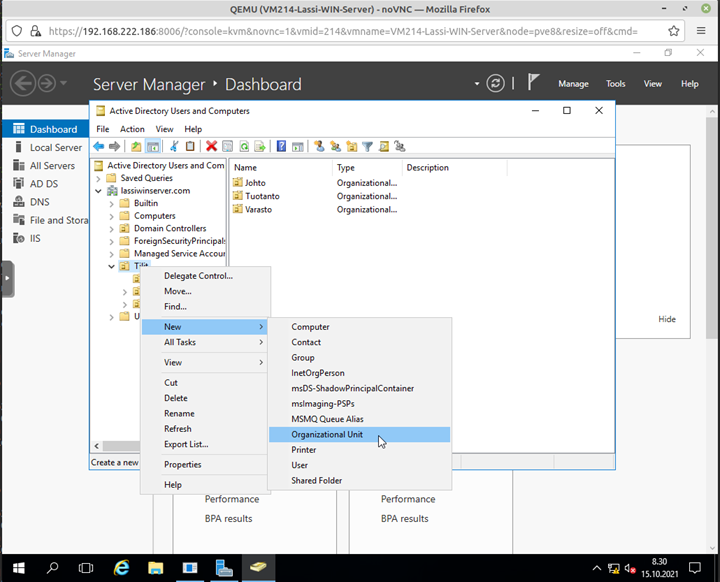The width and height of the screenshot is (720, 582).
Task: Click the Forward arrow in ADUC toolbar
Action: 114,147
